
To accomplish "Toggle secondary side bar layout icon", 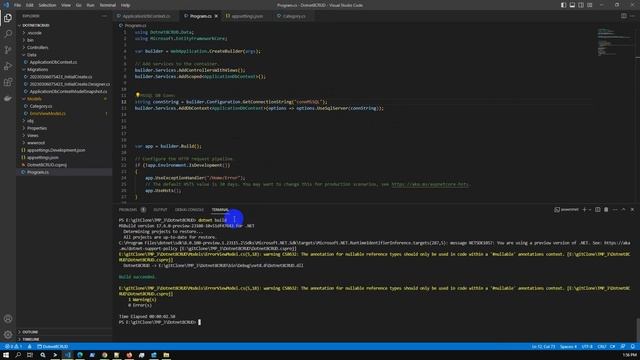I will [x=581, y=5].
